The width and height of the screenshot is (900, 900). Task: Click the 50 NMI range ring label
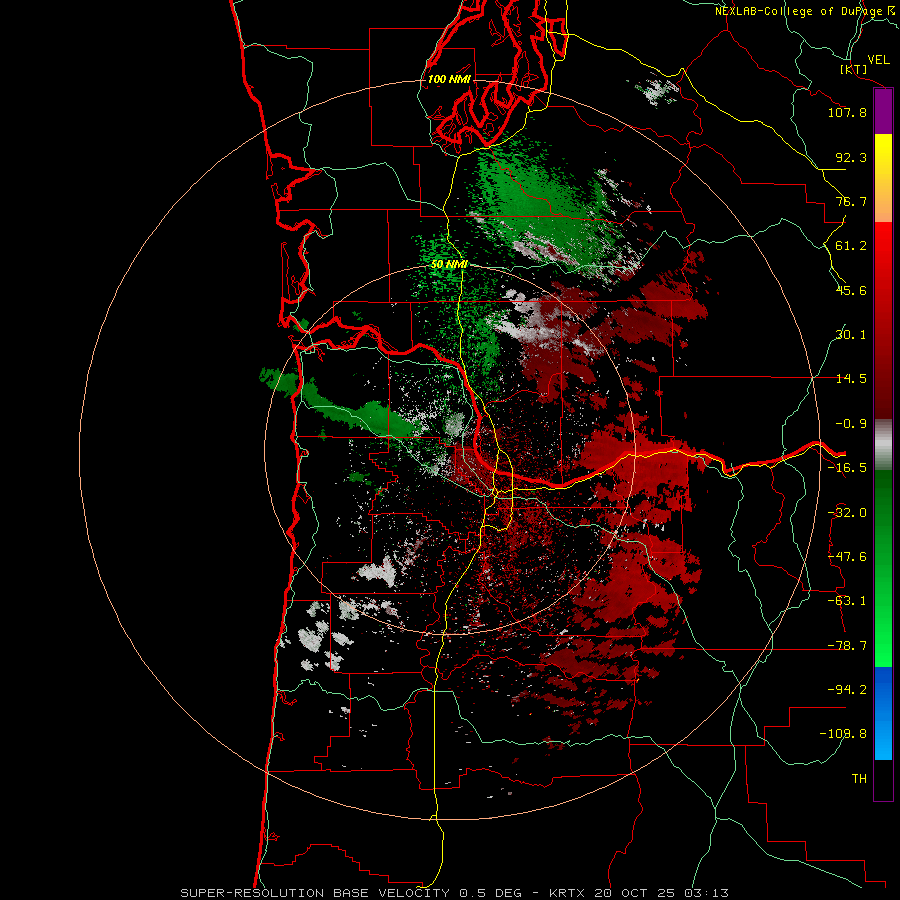click(x=449, y=264)
